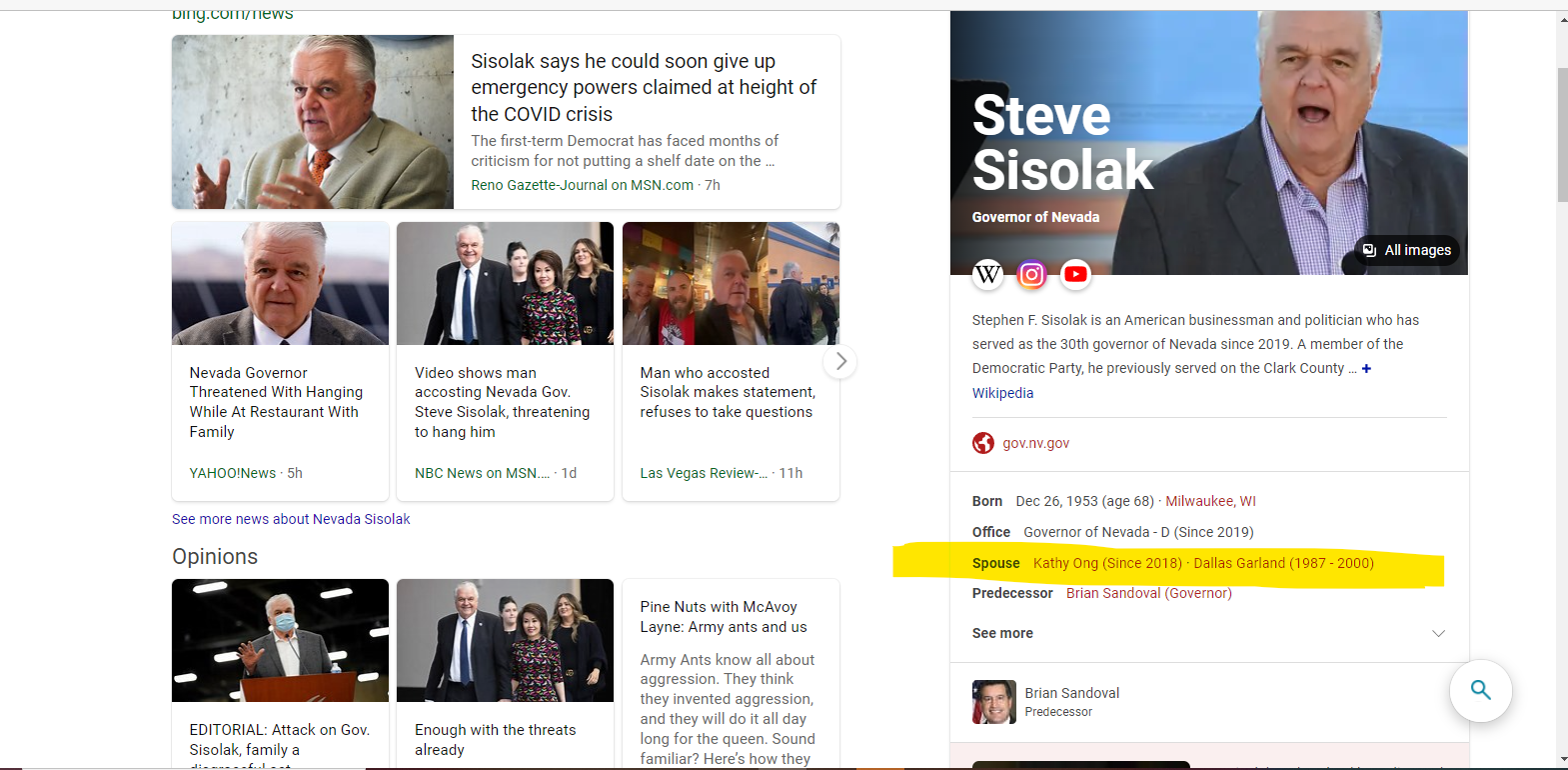The image size is (1568, 770).
Task: Open the Reno Gazette-Journal on MSN.com source
Action: (x=582, y=185)
